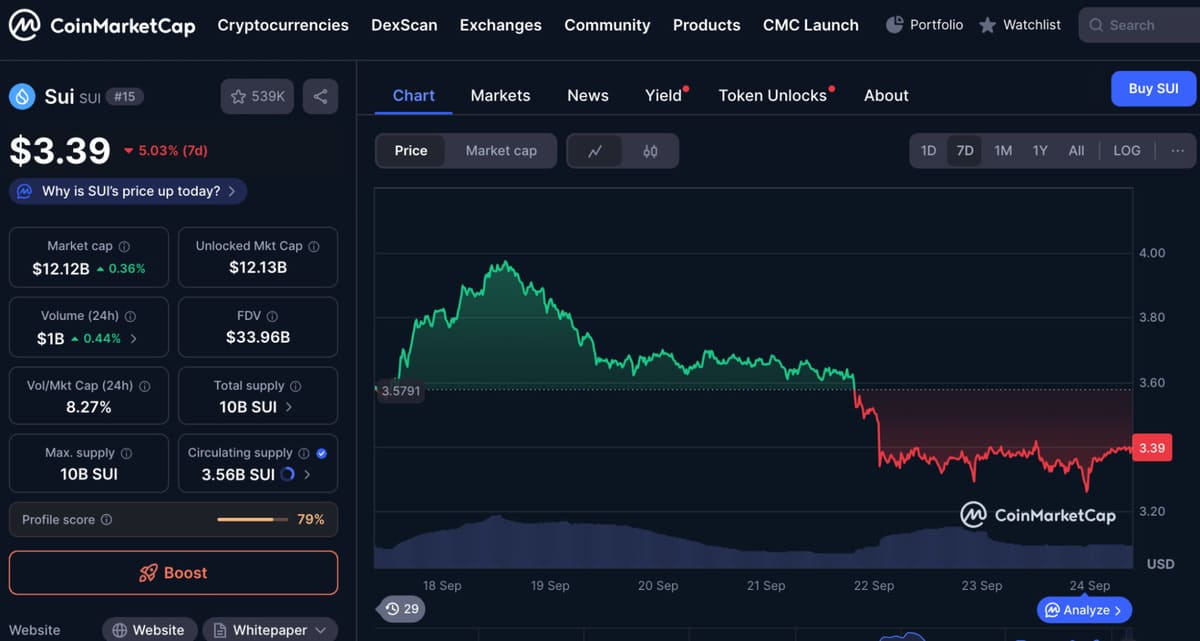Select the Price chart toggle
This screenshot has width=1200, height=641.
click(x=411, y=151)
